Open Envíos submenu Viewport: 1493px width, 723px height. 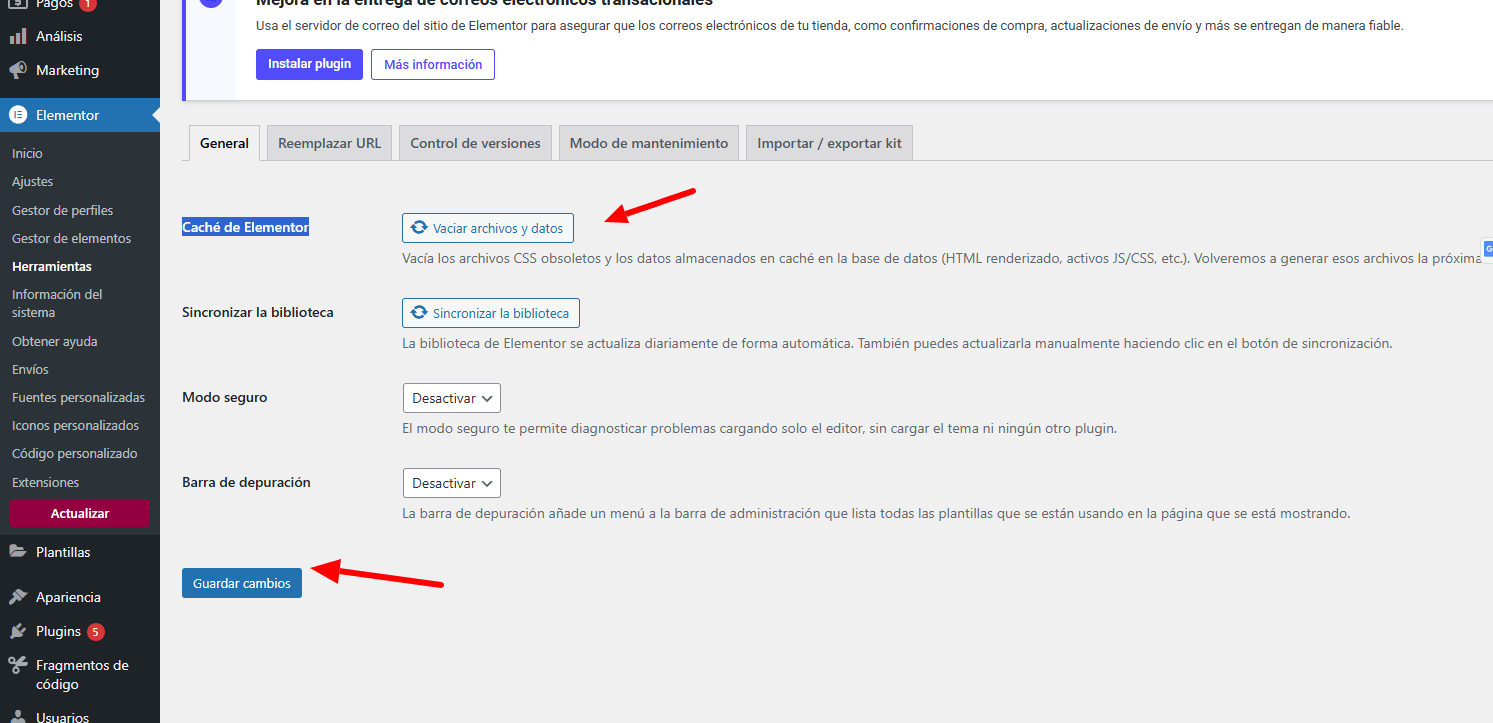coord(30,369)
